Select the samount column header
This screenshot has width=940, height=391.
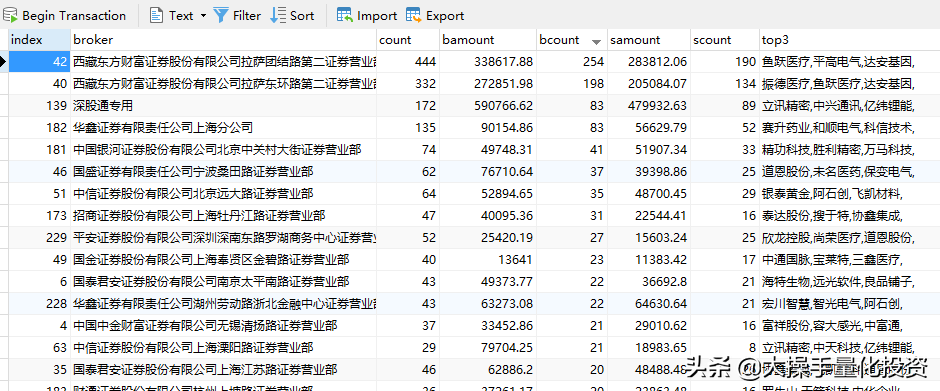(x=649, y=40)
